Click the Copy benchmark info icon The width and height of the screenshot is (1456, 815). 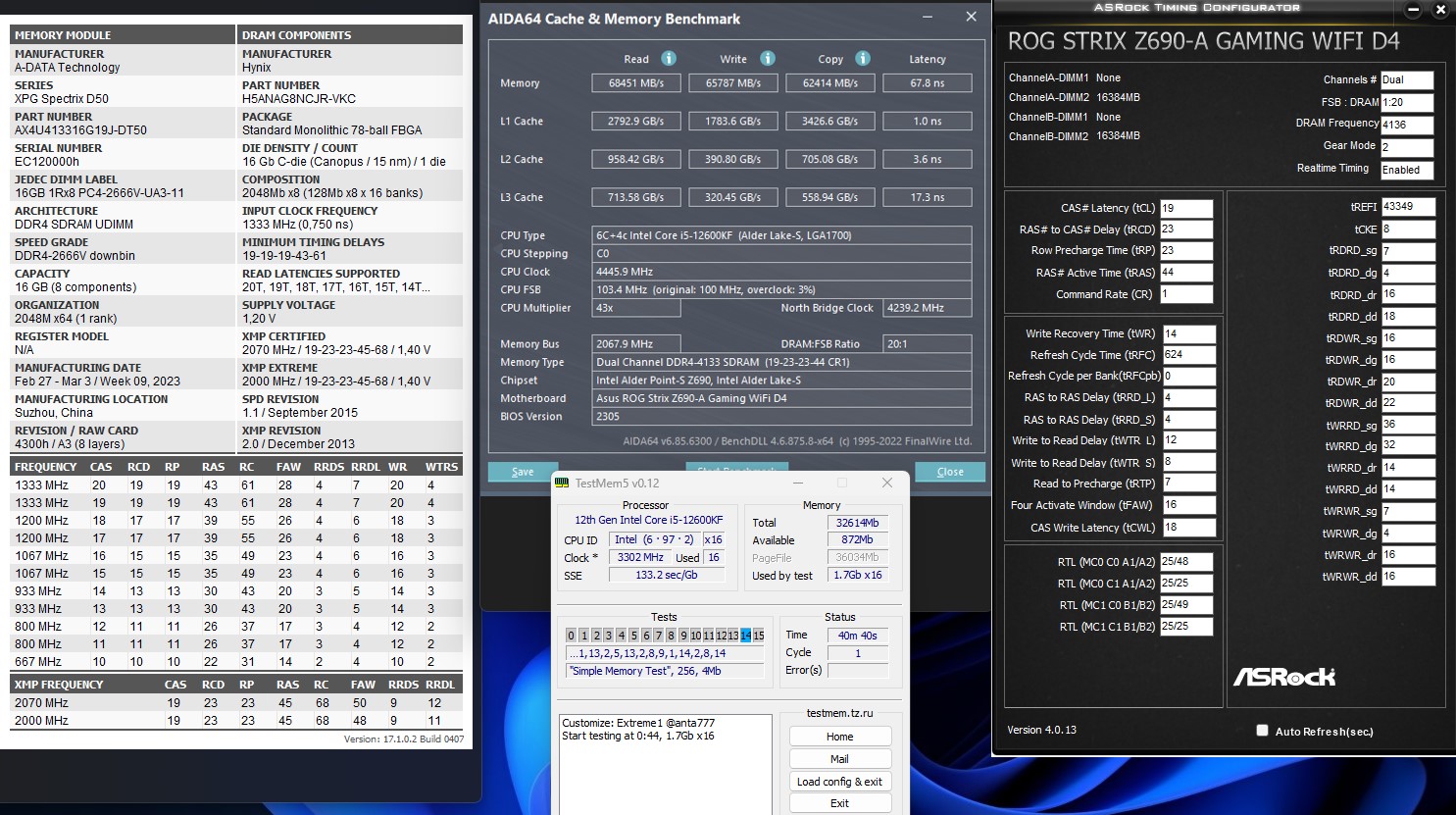(863, 59)
